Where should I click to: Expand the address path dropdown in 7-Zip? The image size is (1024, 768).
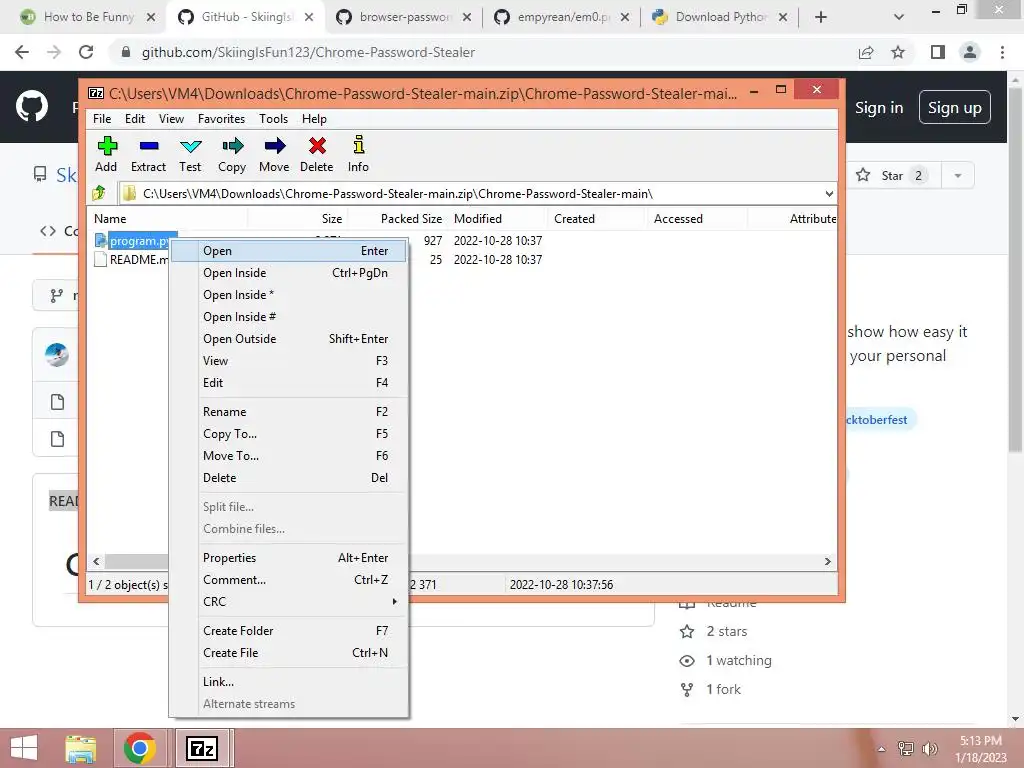click(829, 194)
